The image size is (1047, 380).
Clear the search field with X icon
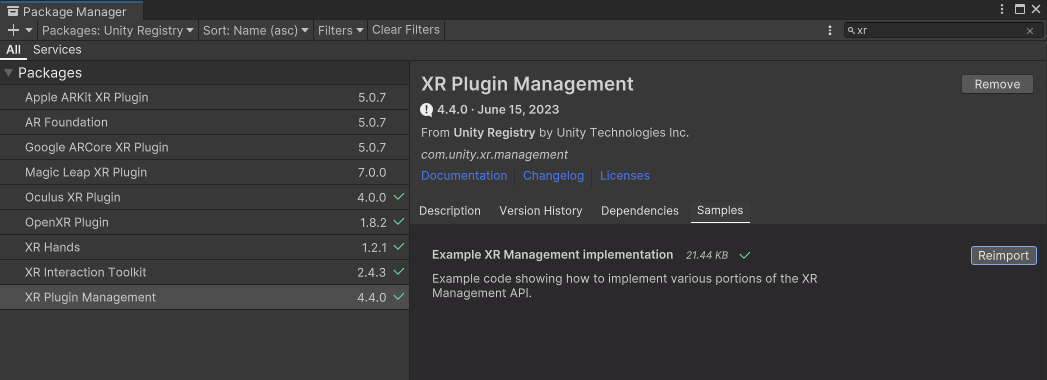(1030, 31)
